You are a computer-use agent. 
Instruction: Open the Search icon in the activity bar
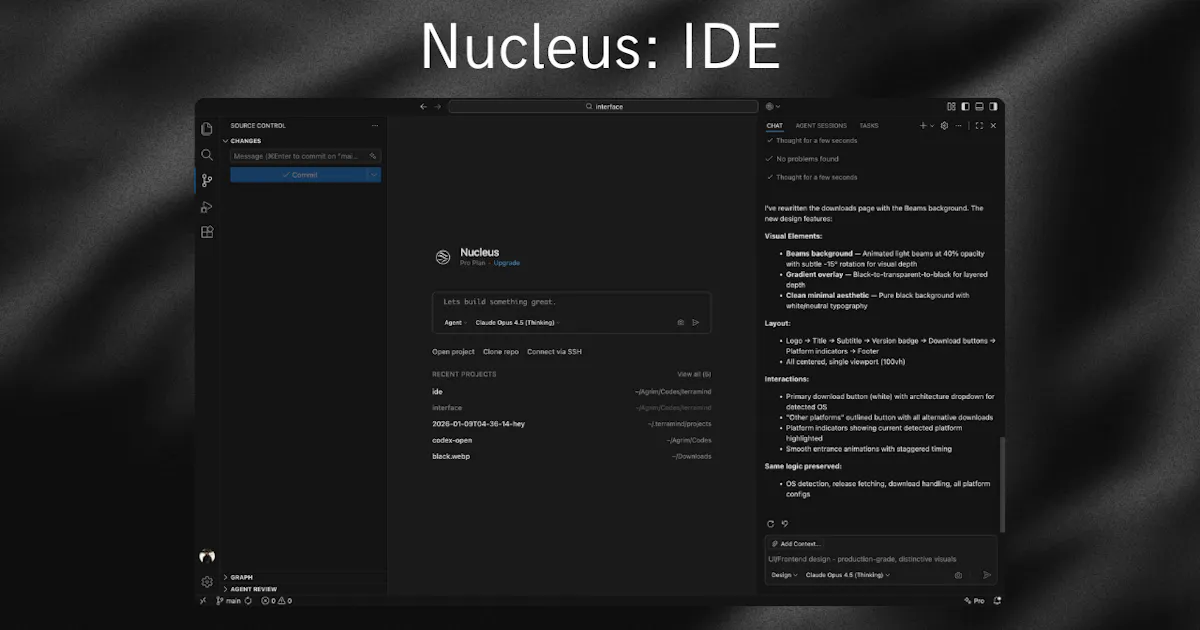tap(207, 155)
